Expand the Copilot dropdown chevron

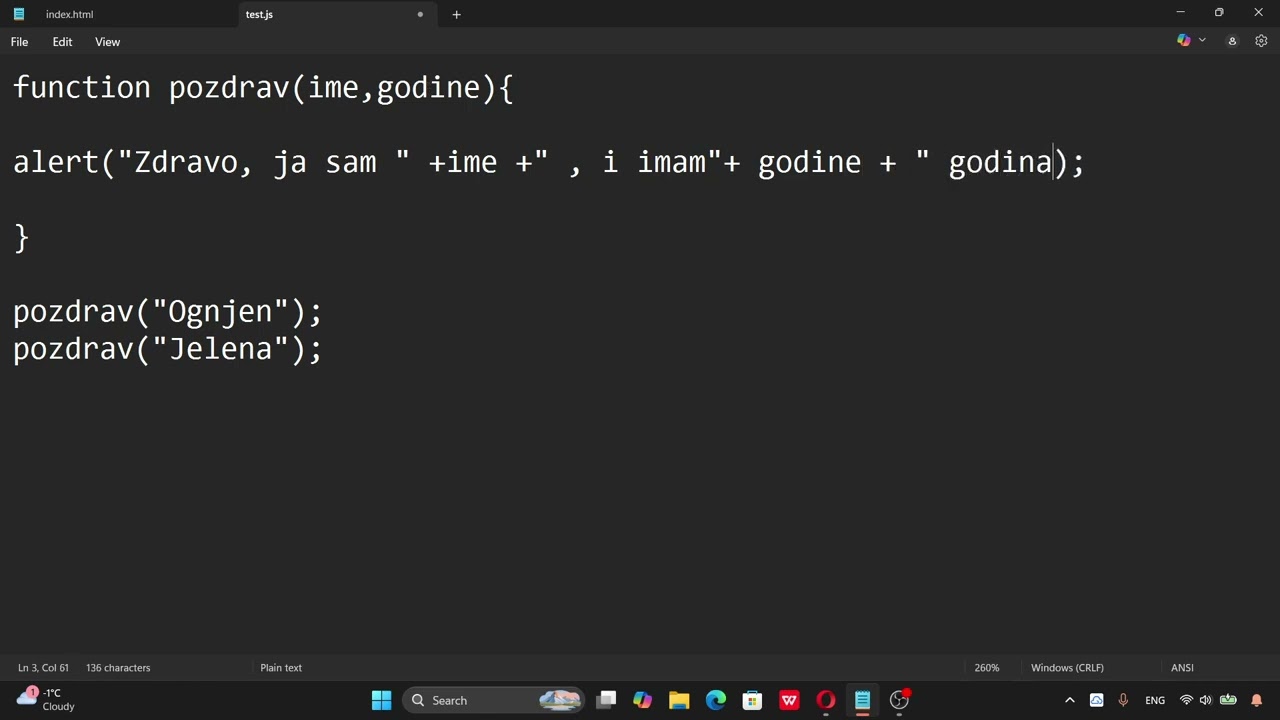1202,41
